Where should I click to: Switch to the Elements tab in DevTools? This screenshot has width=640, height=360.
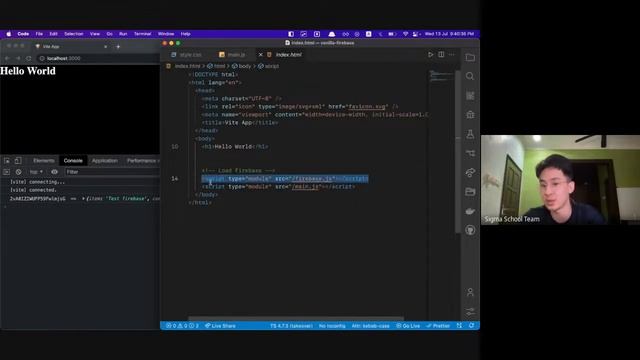[x=44, y=160]
